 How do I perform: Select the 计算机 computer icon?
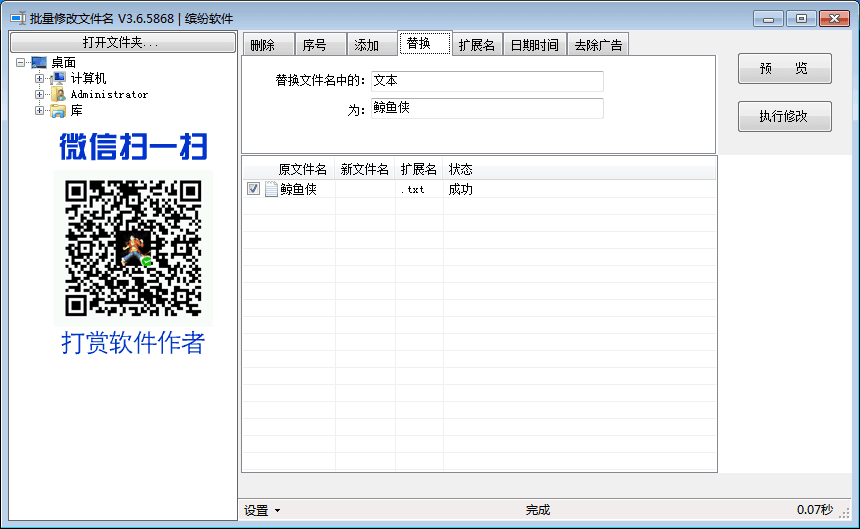coord(59,78)
